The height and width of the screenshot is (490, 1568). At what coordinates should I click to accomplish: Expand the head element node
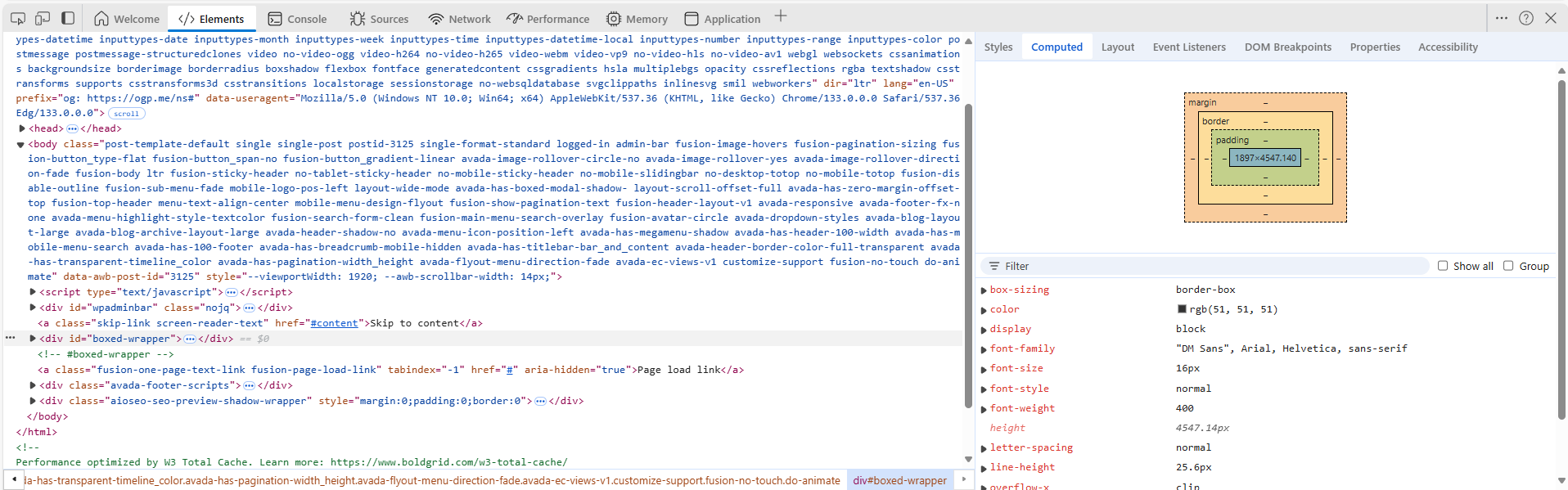[22, 128]
